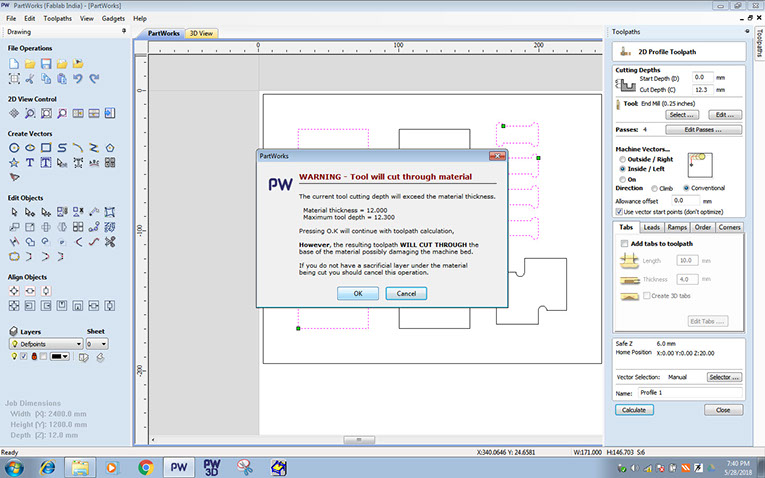Toggle the layer lock icon
765x478 pixels.
[x=34, y=357]
